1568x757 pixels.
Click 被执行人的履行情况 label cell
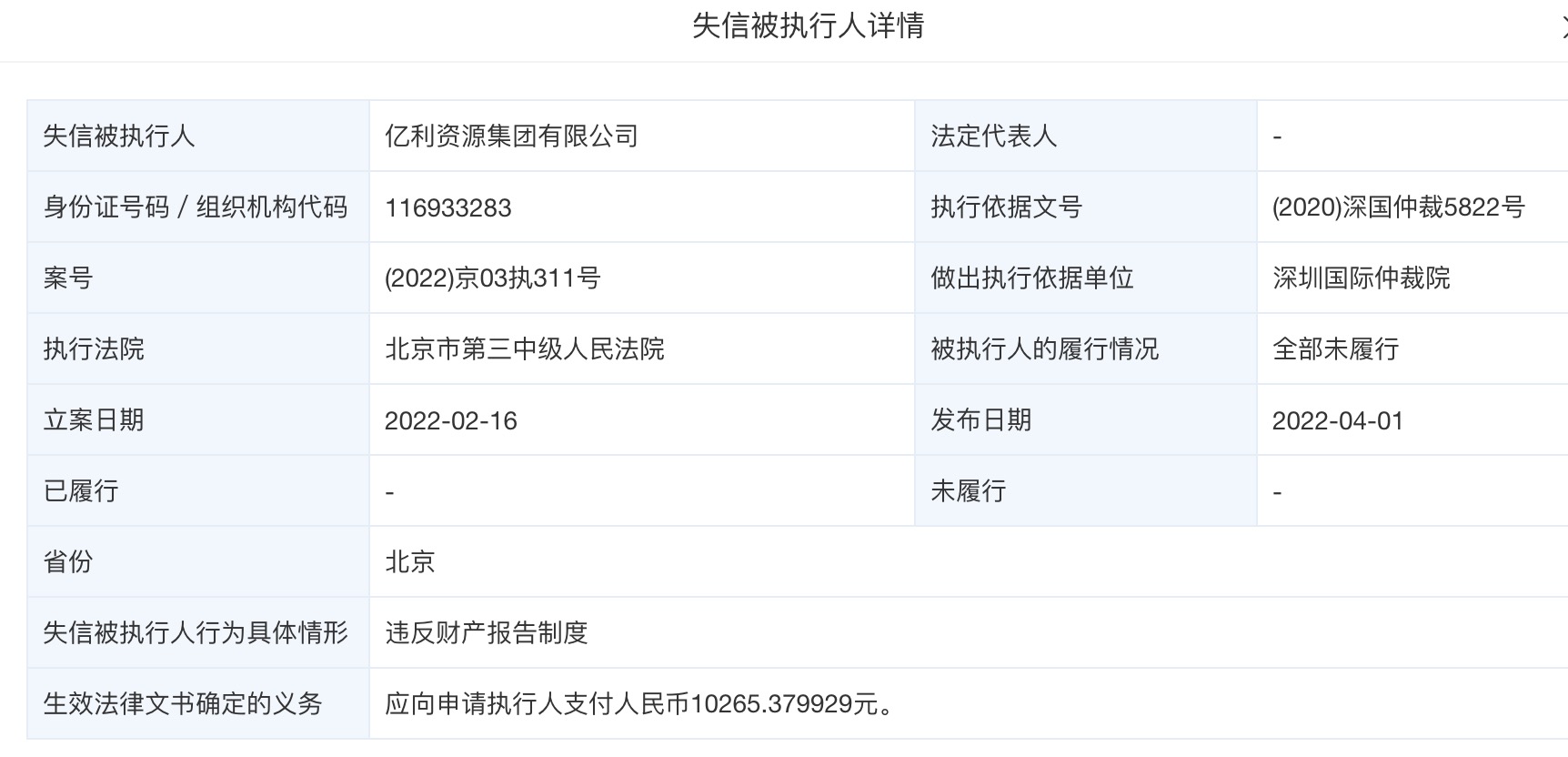[x=1044, y=349]
